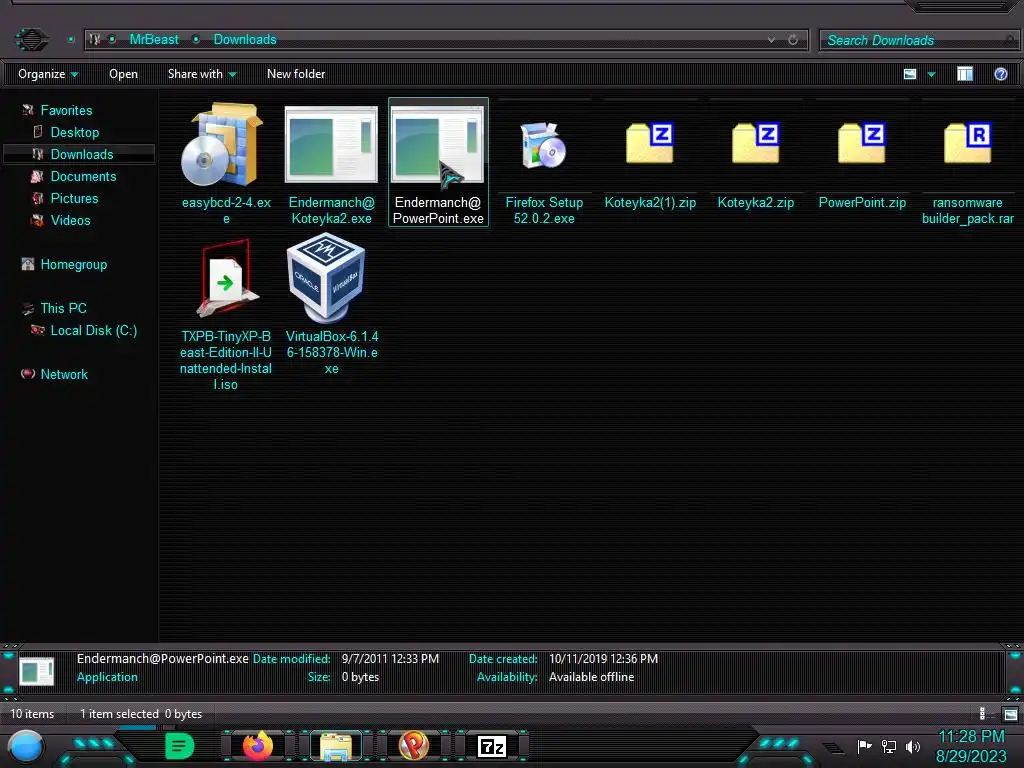Select Favorites in navigation pane
The image size is (1024, 768).
(x=66, y=110)
